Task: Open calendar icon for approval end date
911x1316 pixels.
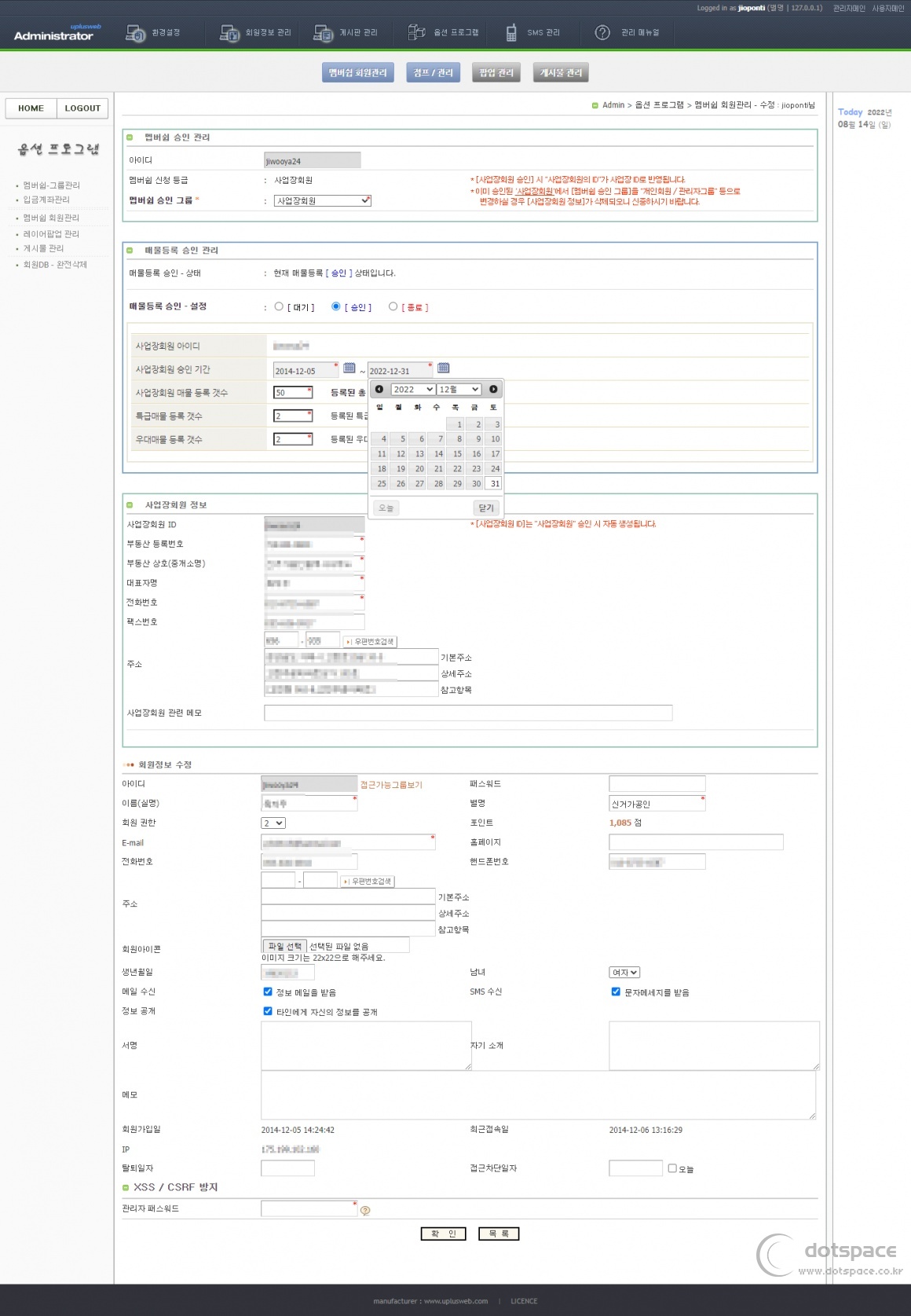Action: point(444,368)
